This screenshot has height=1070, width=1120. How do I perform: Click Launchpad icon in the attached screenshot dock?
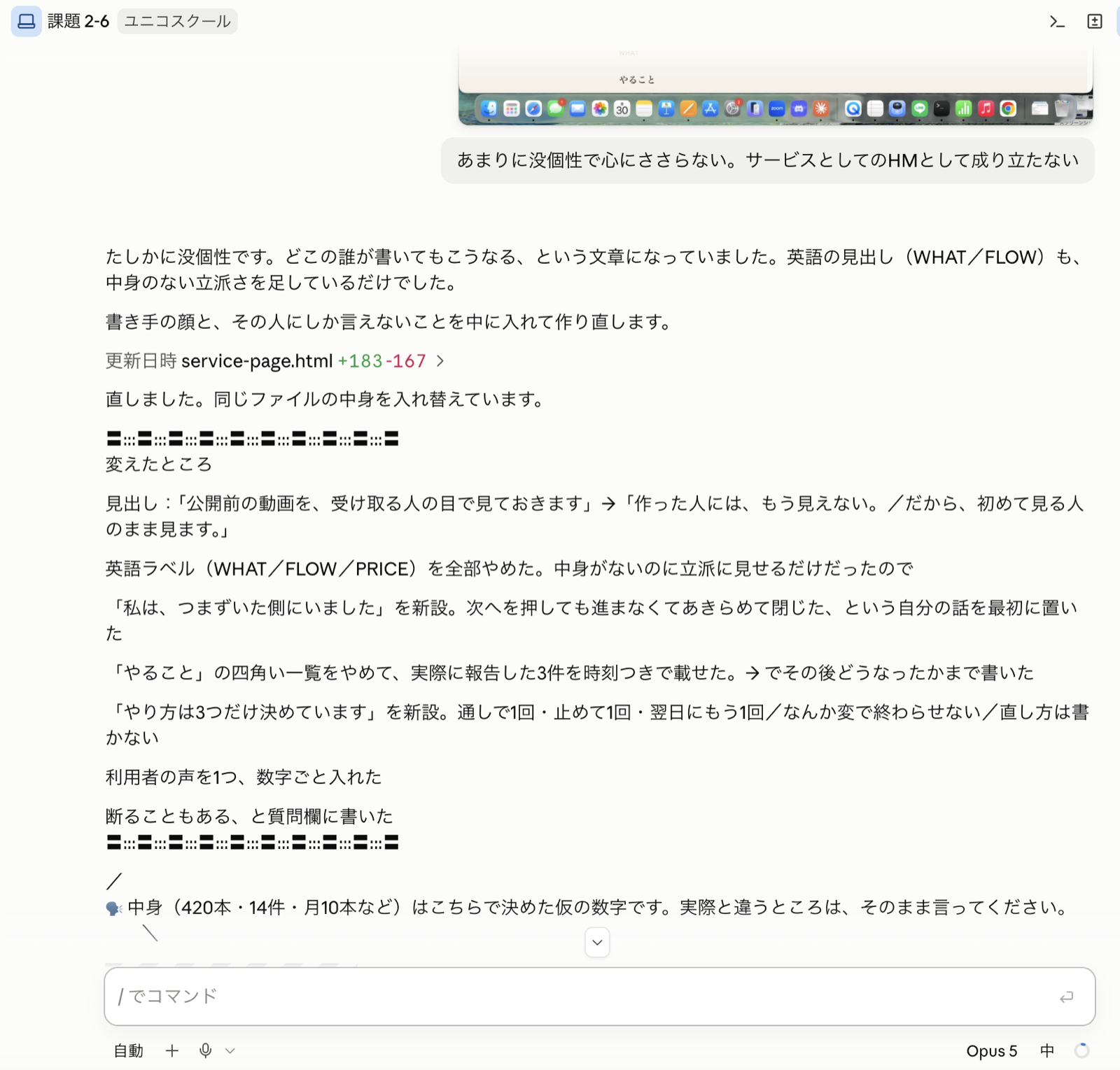(x=511, y=108)
